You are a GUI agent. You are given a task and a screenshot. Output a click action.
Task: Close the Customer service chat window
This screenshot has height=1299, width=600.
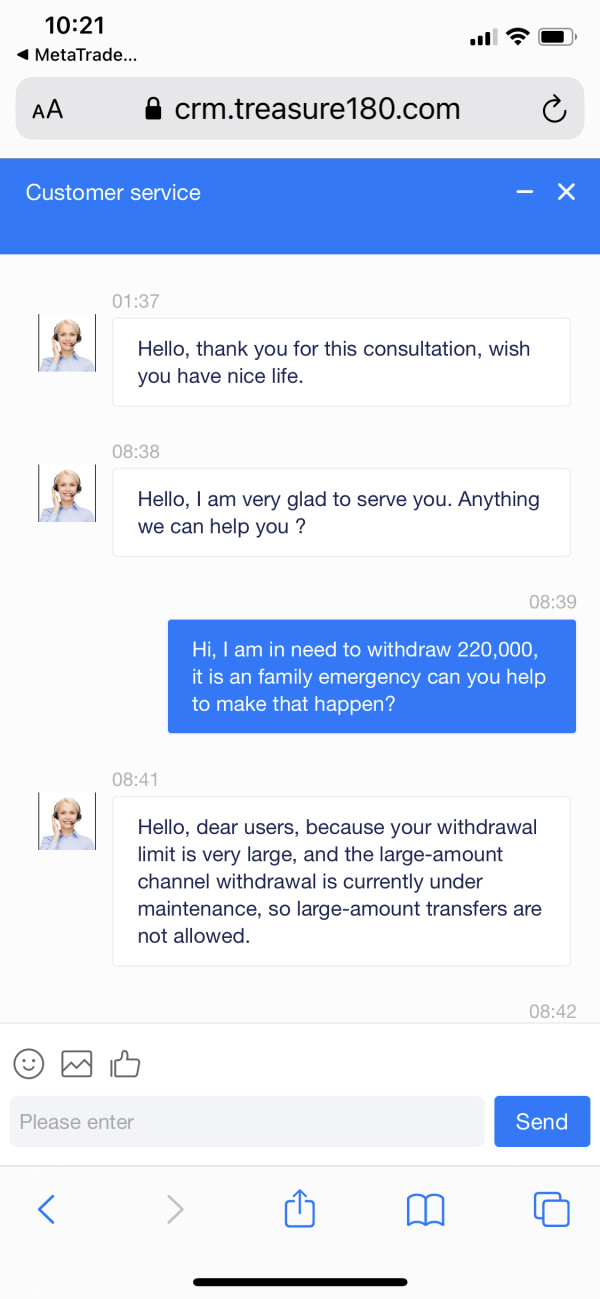(566, 192)
